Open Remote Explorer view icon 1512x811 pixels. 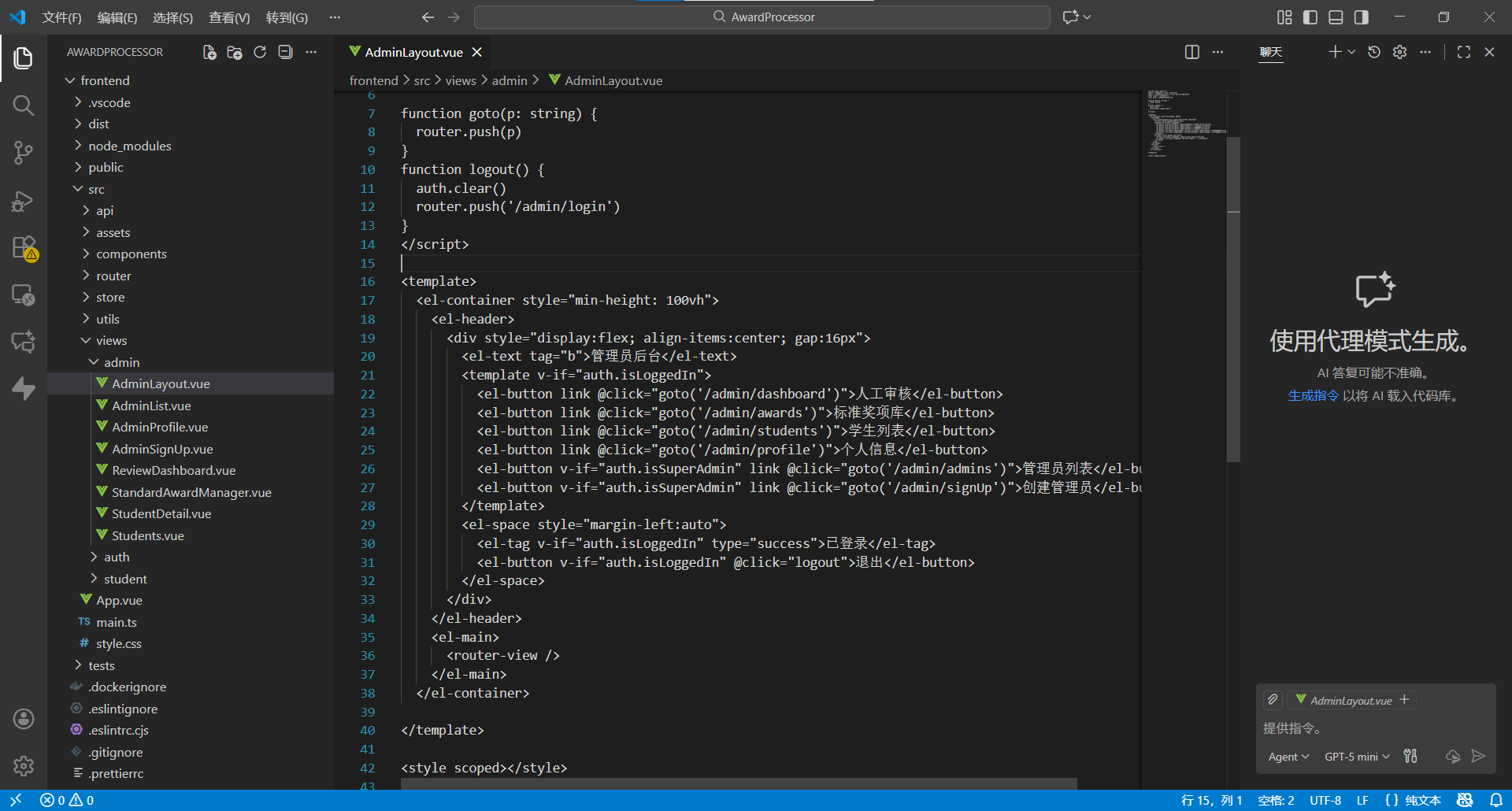(x=24, y=295)
